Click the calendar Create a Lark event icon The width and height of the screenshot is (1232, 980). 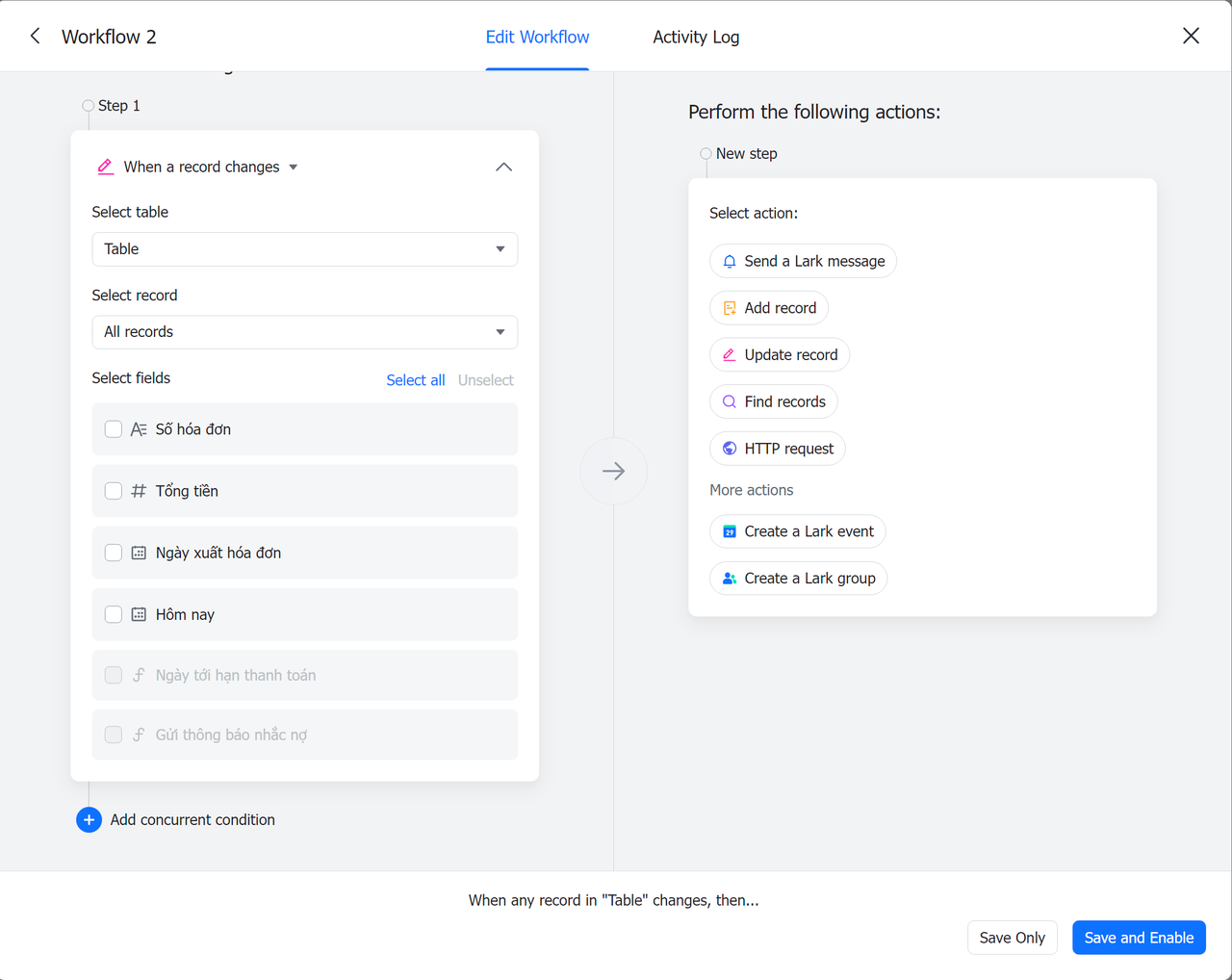tap(730, 531)
